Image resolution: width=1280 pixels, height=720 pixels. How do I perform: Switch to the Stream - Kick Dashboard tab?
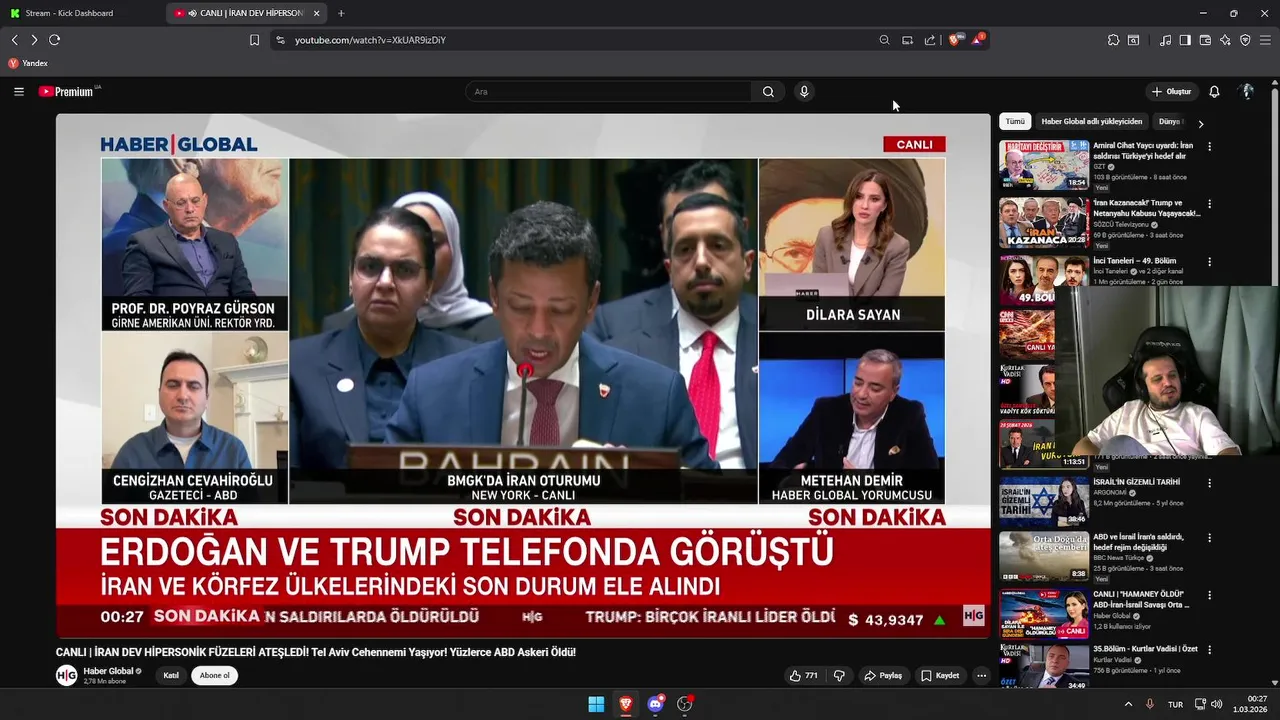[83, 13]
